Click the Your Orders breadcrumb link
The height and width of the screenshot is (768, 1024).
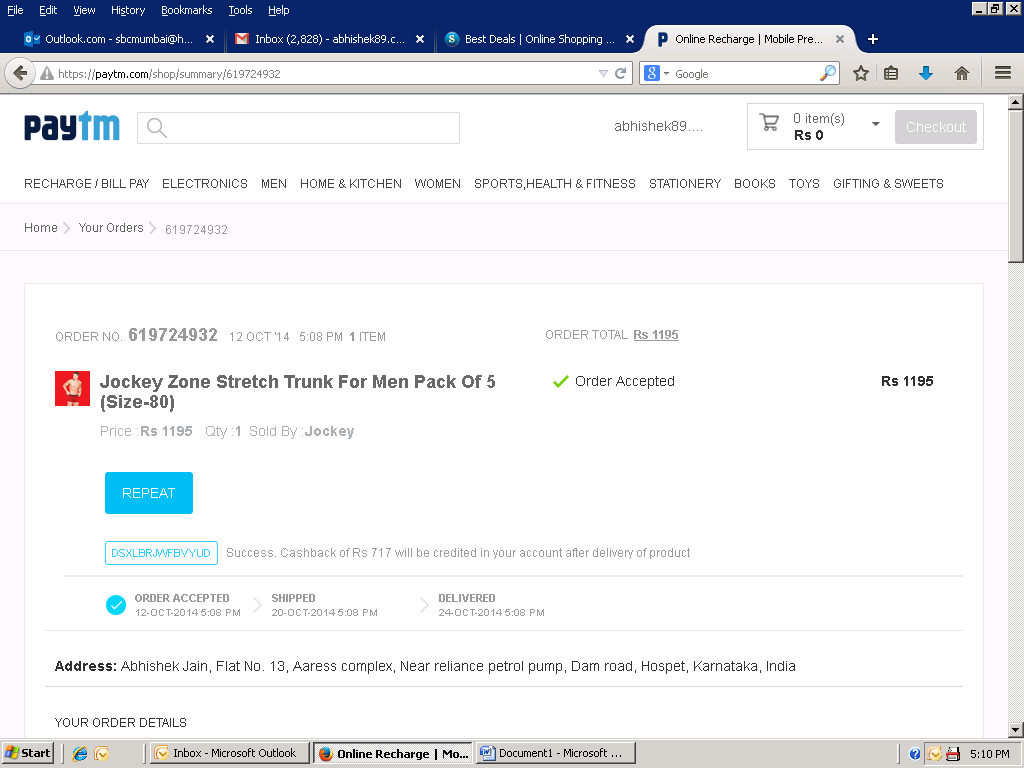click(x=111, y=228)
